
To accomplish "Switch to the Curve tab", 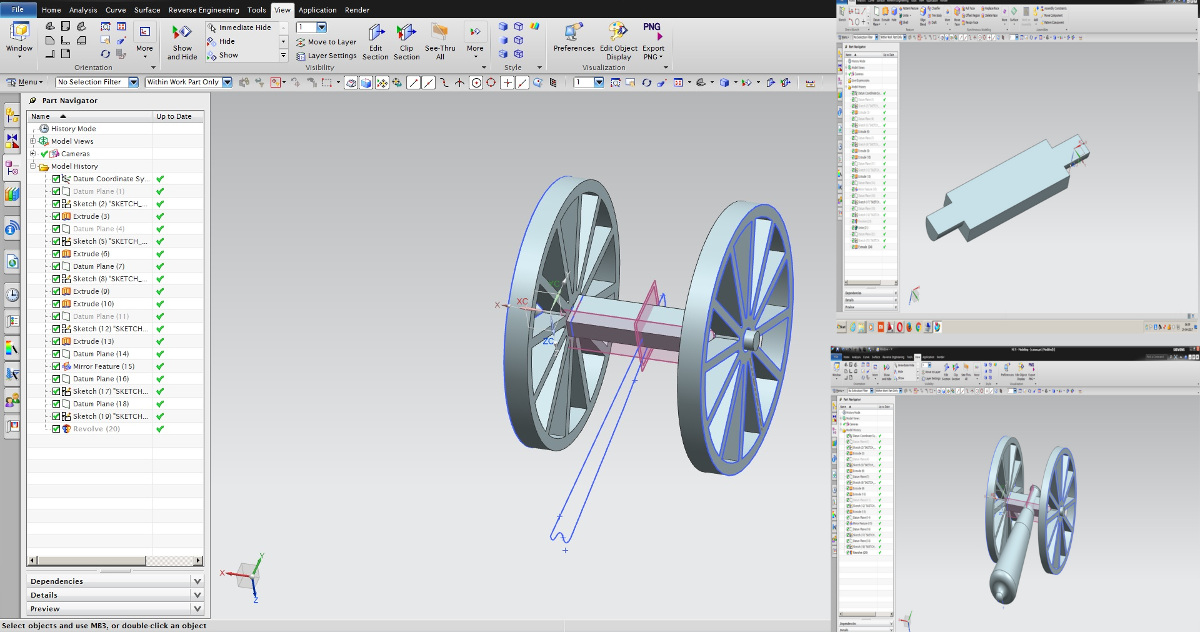I will click(116, 10).
